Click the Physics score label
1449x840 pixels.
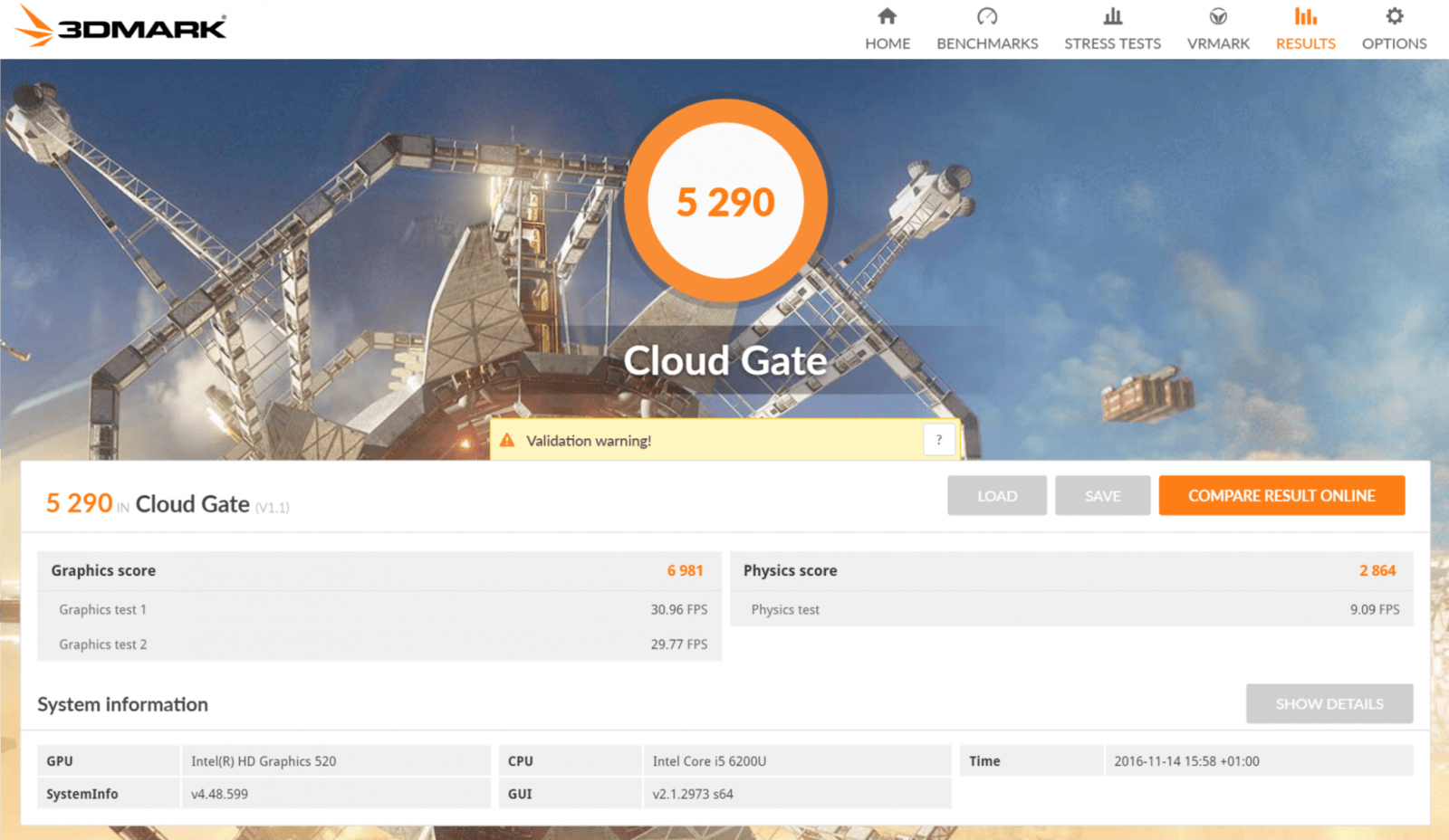[791, 570]
